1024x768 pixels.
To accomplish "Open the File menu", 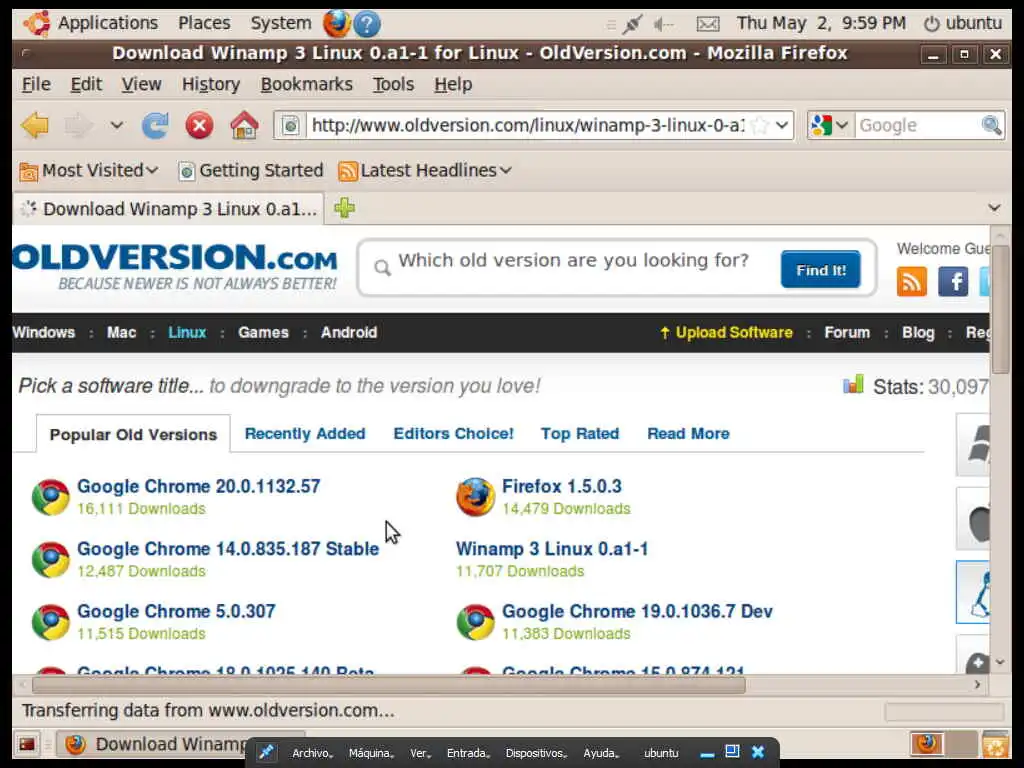I will pyautogui.click(x=36, y=84).
